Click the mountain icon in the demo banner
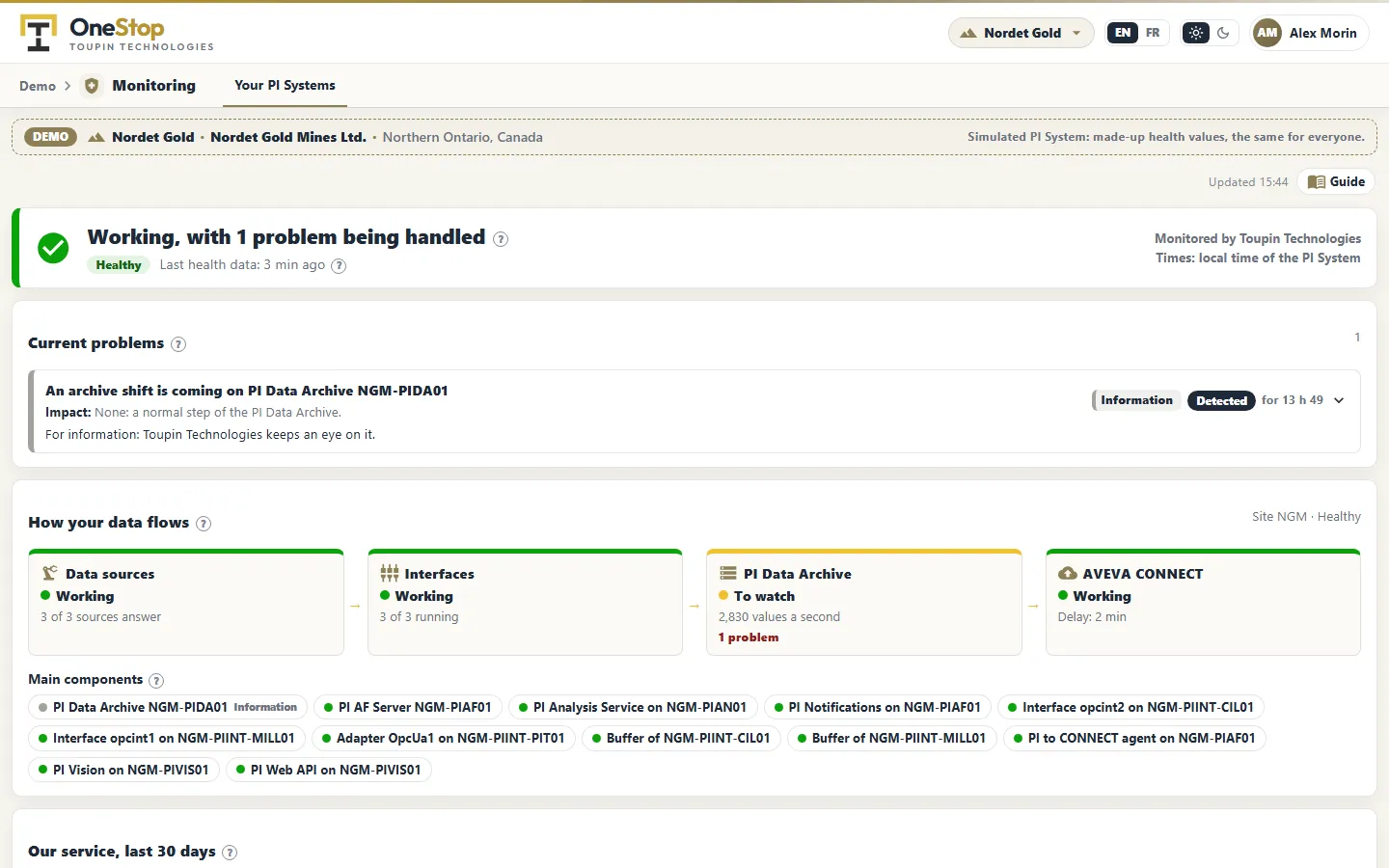 [96, 137]
